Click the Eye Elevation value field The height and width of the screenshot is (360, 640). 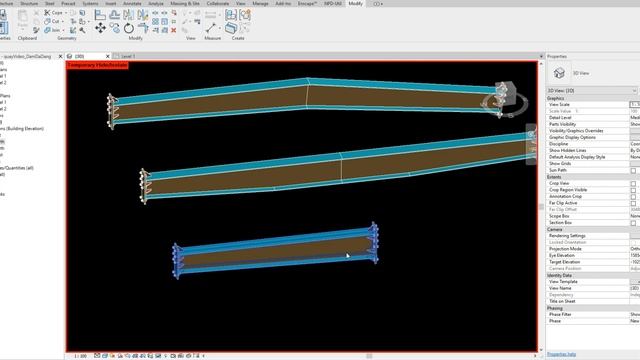point(635,255)
